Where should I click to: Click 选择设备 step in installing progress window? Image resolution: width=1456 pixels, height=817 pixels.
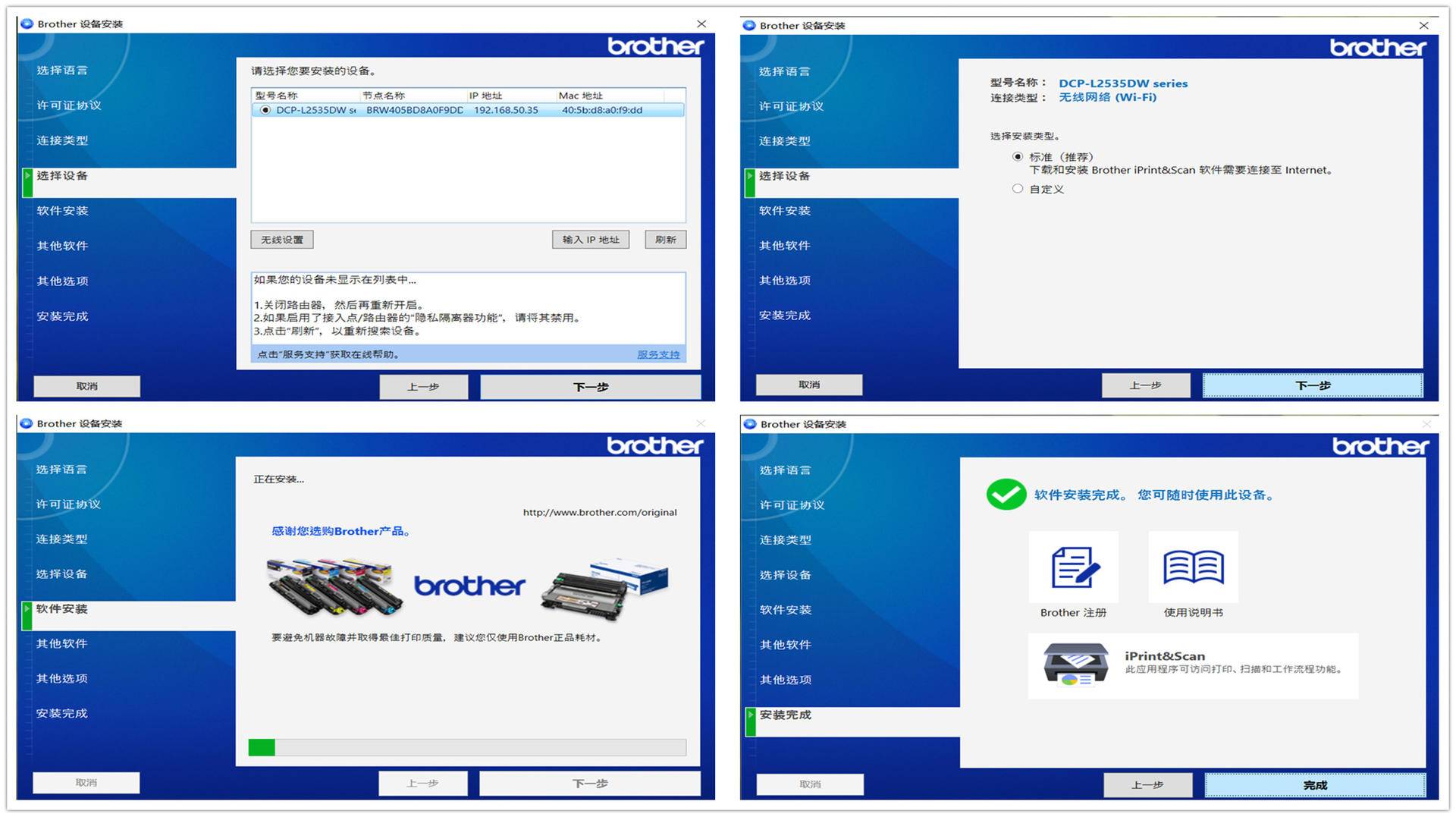pos(61,573)
